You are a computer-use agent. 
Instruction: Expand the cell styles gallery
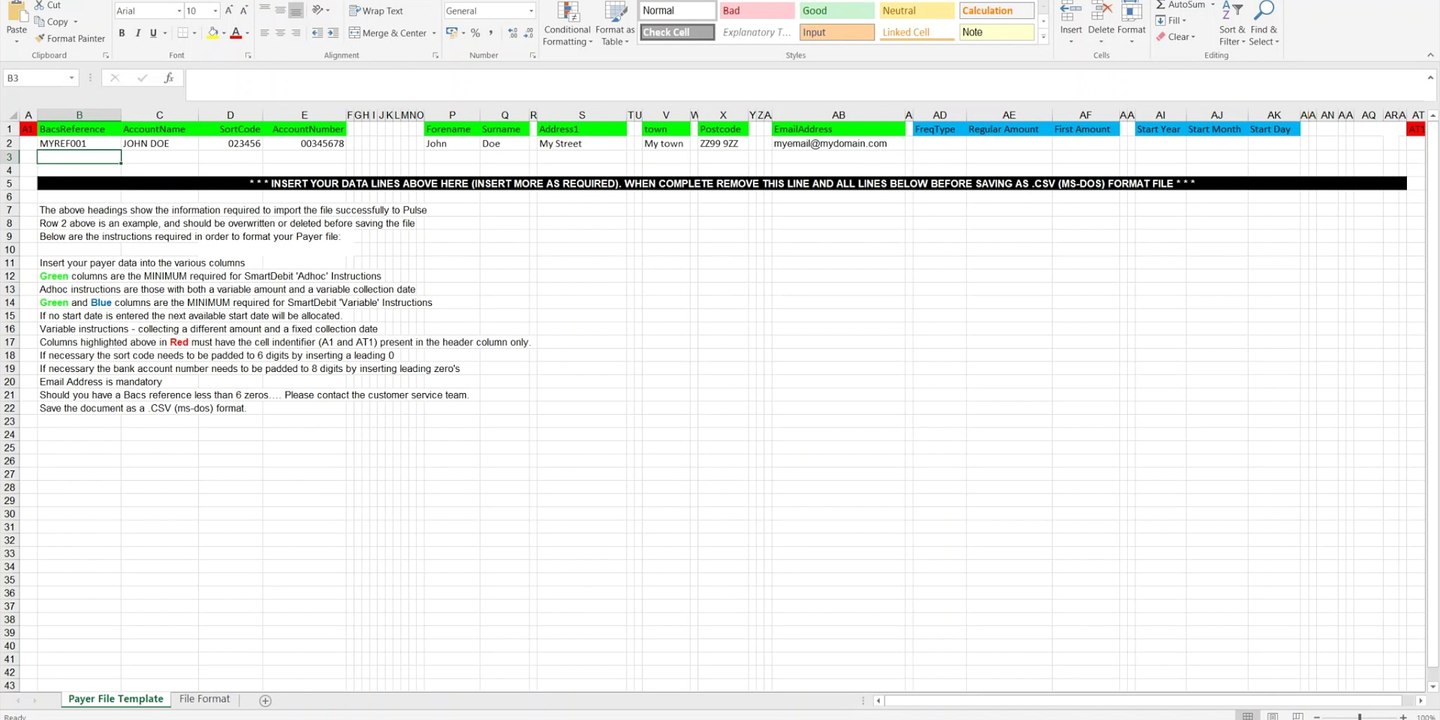point(1044,36)
